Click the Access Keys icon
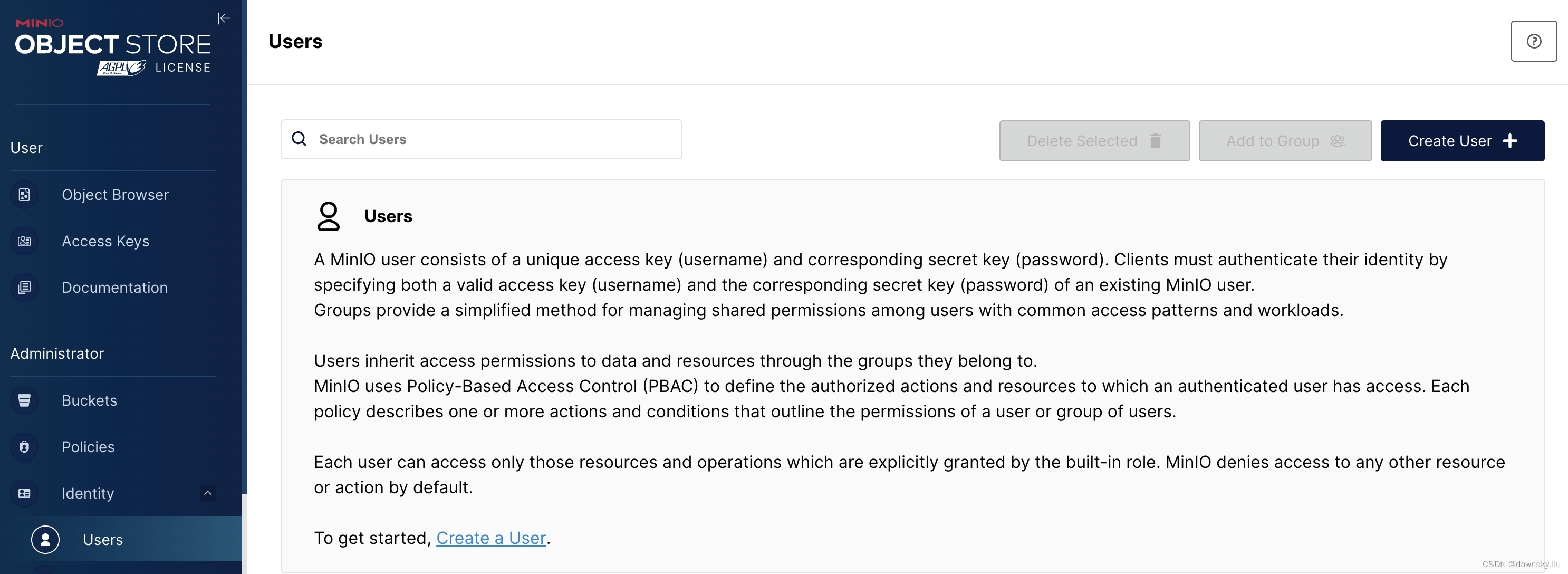Image resolution: width=1568 pixels, height=574 pixels. [x=24, y=241]
